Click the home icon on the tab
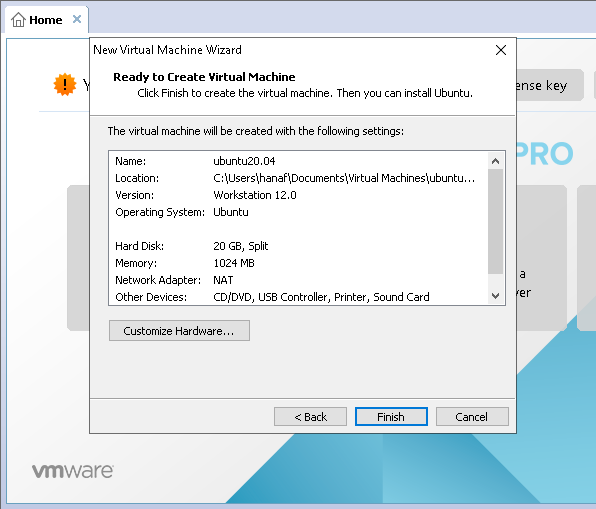The height and width of the screenshot is (509, 596). (18, 19)
